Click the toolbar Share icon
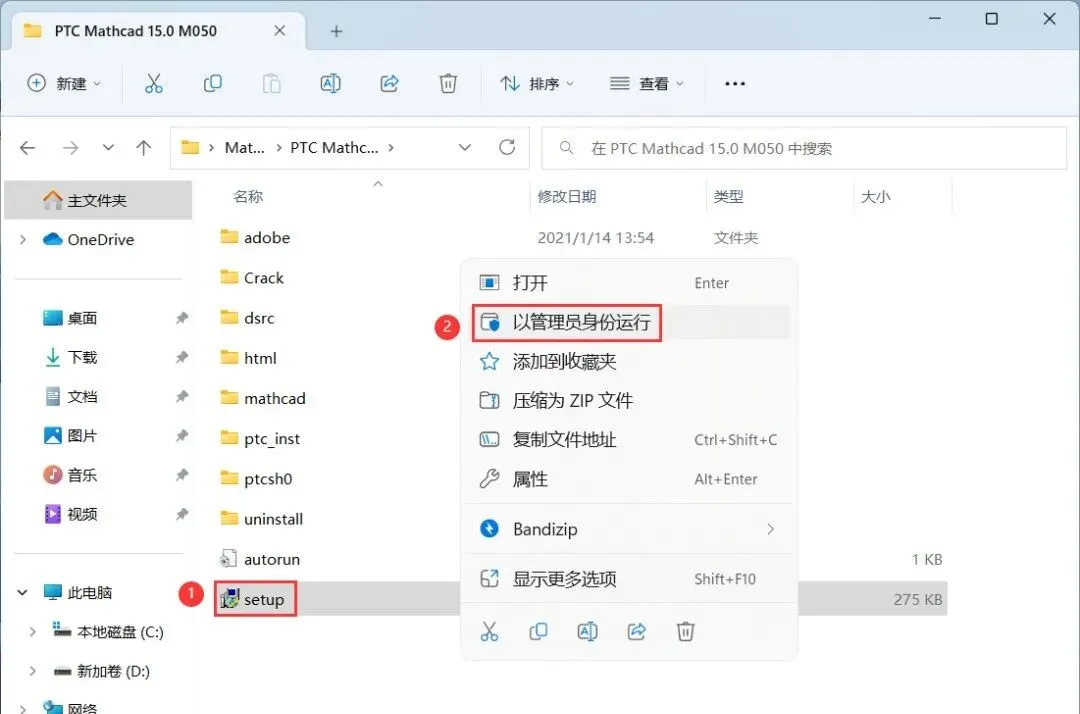The width and height of the screenshot is (1080, 714). (x=389, y=83)
